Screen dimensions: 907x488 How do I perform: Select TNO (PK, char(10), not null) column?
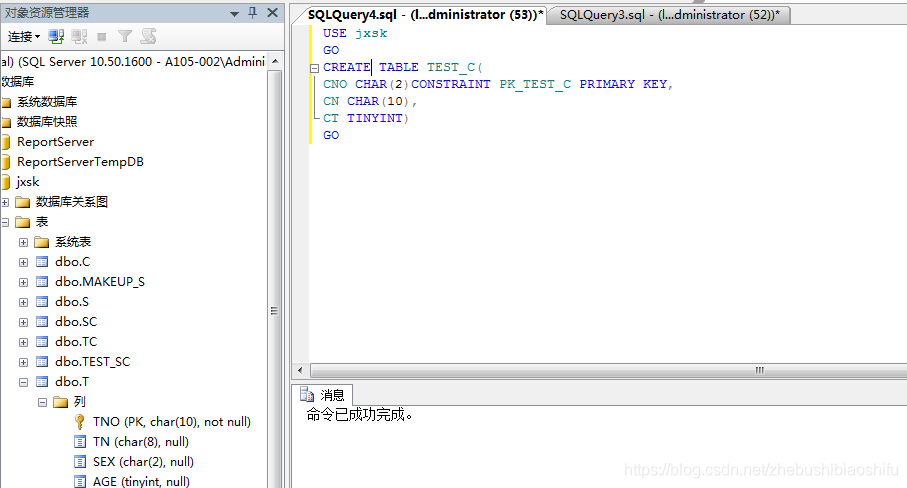[172, 422]
